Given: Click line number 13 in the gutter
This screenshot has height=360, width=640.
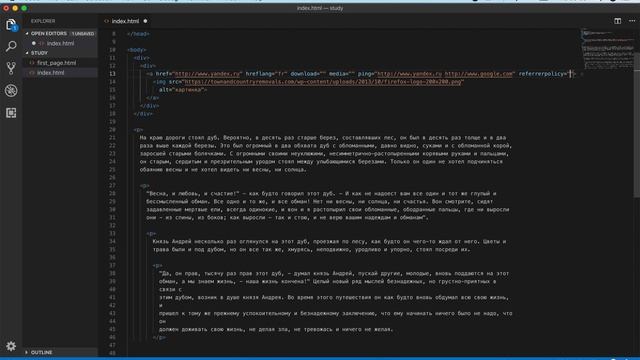Looking at the screenshot, I should 113,74.
